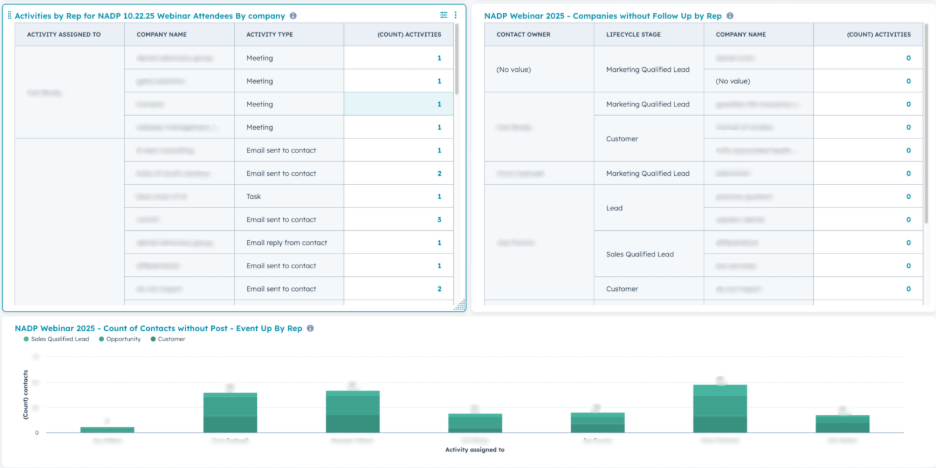Click info icon beside Activities by Rep title

coord(293,16)
